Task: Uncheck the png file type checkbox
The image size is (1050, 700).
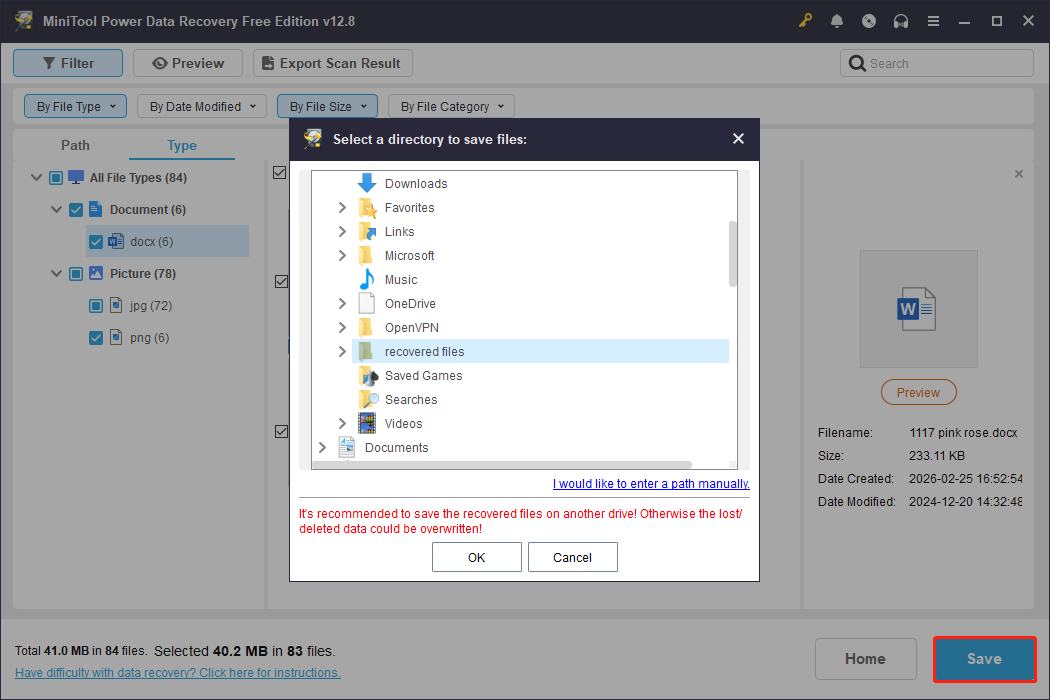Action: tap(95, 337)
